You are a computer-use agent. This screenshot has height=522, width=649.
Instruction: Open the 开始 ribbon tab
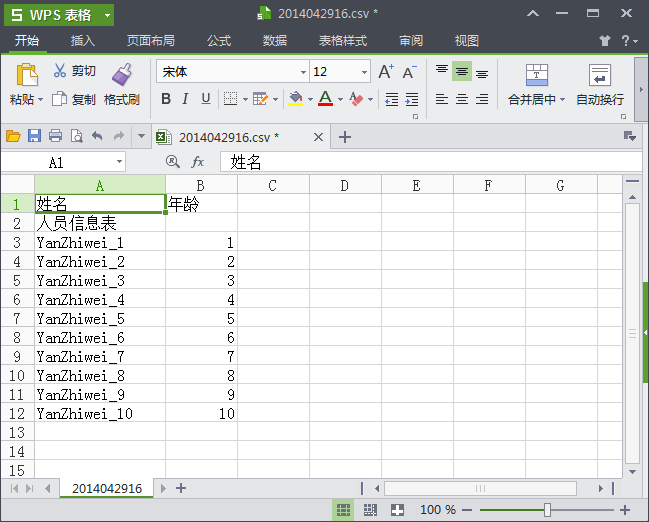point(27,41)
